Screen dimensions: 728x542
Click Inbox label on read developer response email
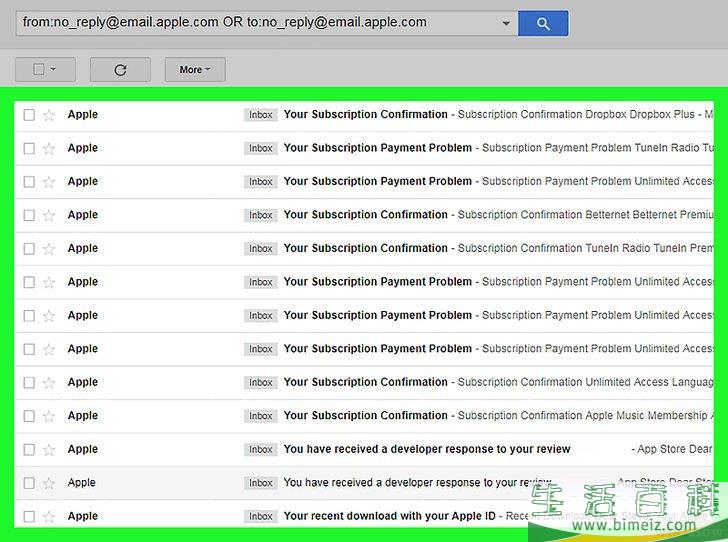[x=260, y=483]
